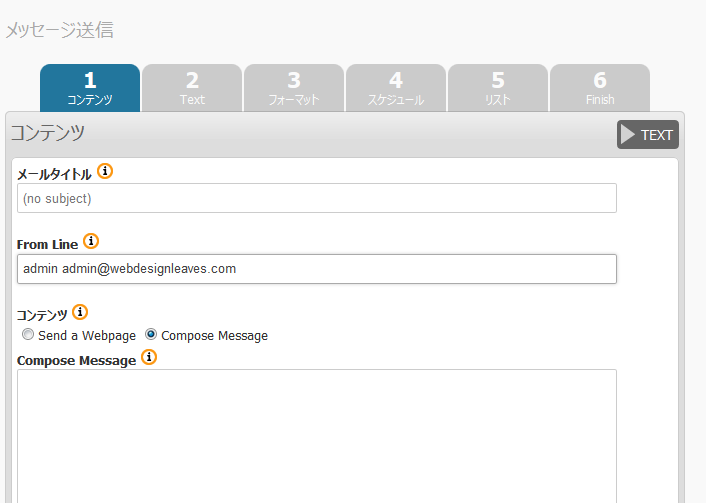Click inside the Compose Message text area
This screenshot has height=503, width=706.
[316, 435]
